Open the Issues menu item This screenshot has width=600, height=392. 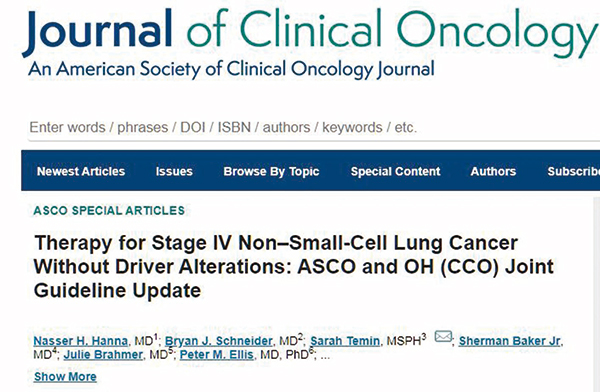[174, 171]
